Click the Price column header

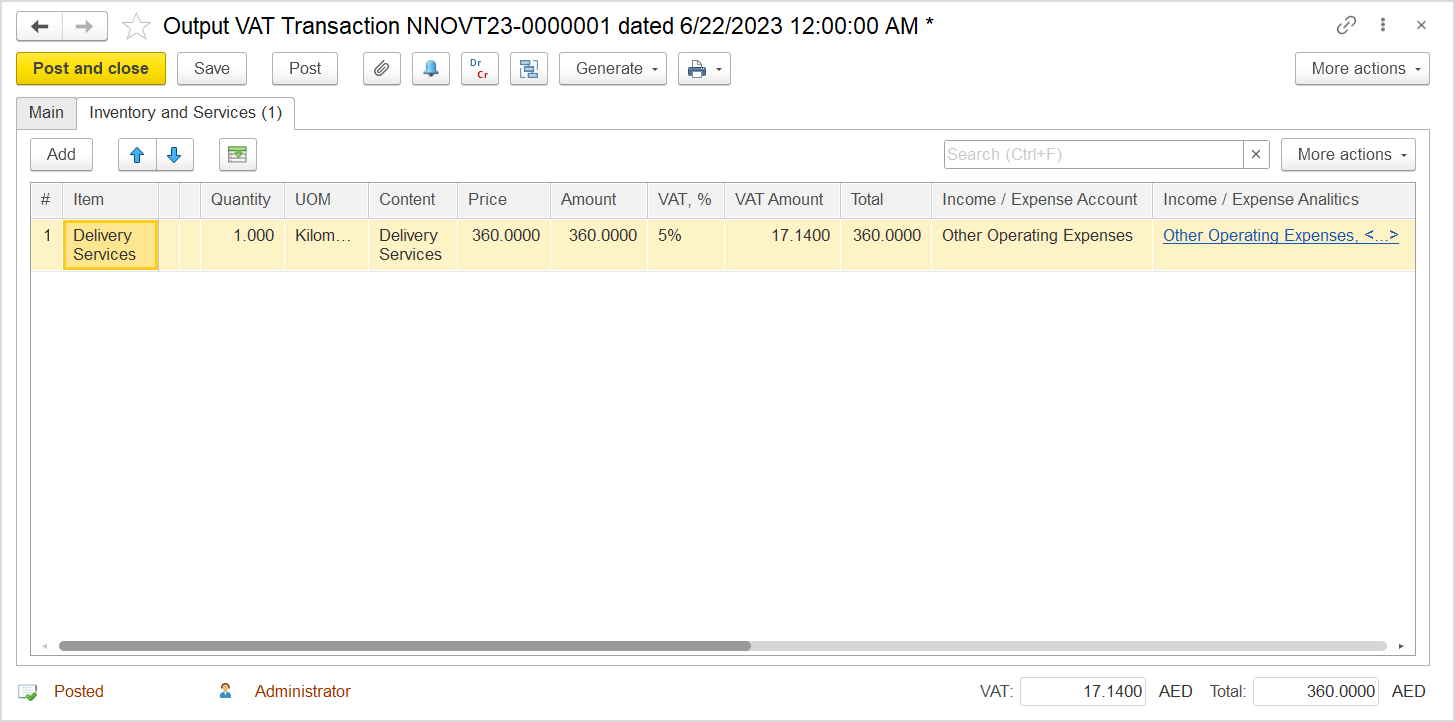(503, 200)
